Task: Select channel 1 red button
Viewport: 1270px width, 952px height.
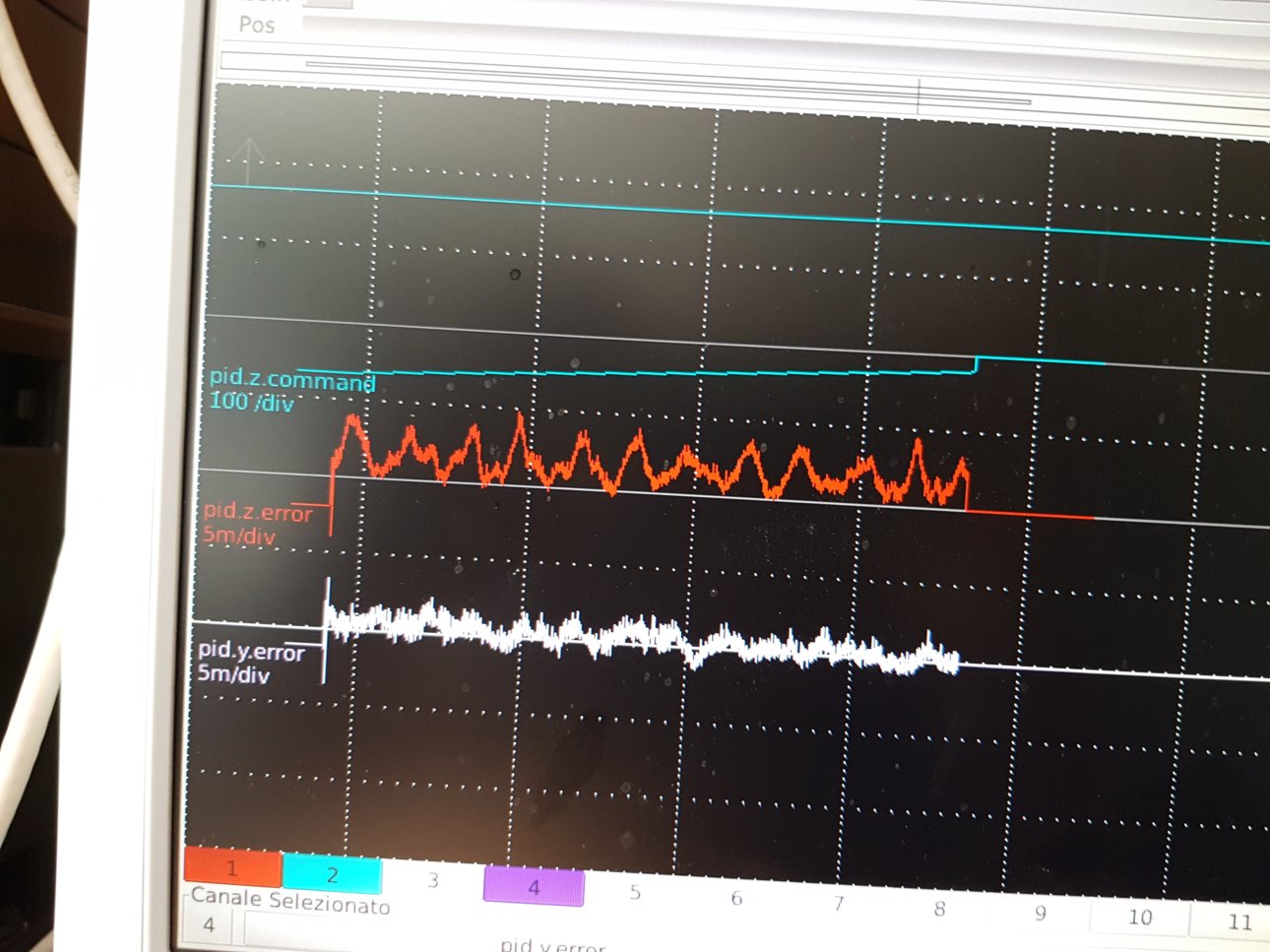Action: pos(232,866)
